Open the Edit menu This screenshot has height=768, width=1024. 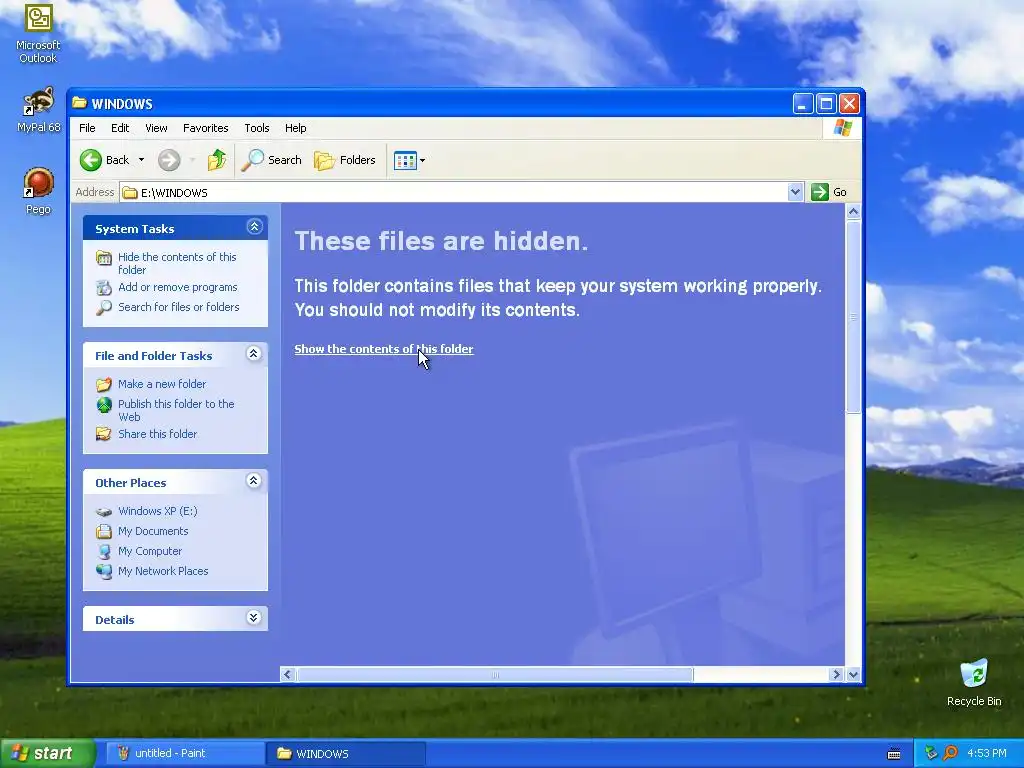pos(120,128)
